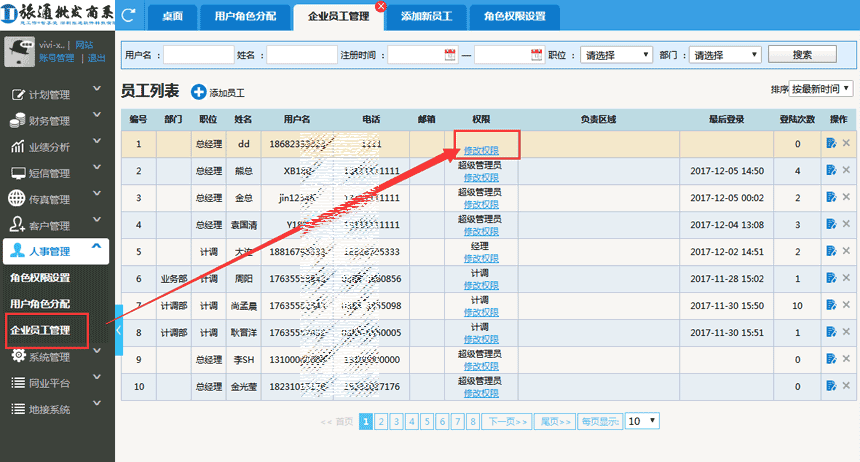The height and width of the screenshot is (462, 860).
Task: Open the 排序 sort order dropdown
Action: (821, 89)
